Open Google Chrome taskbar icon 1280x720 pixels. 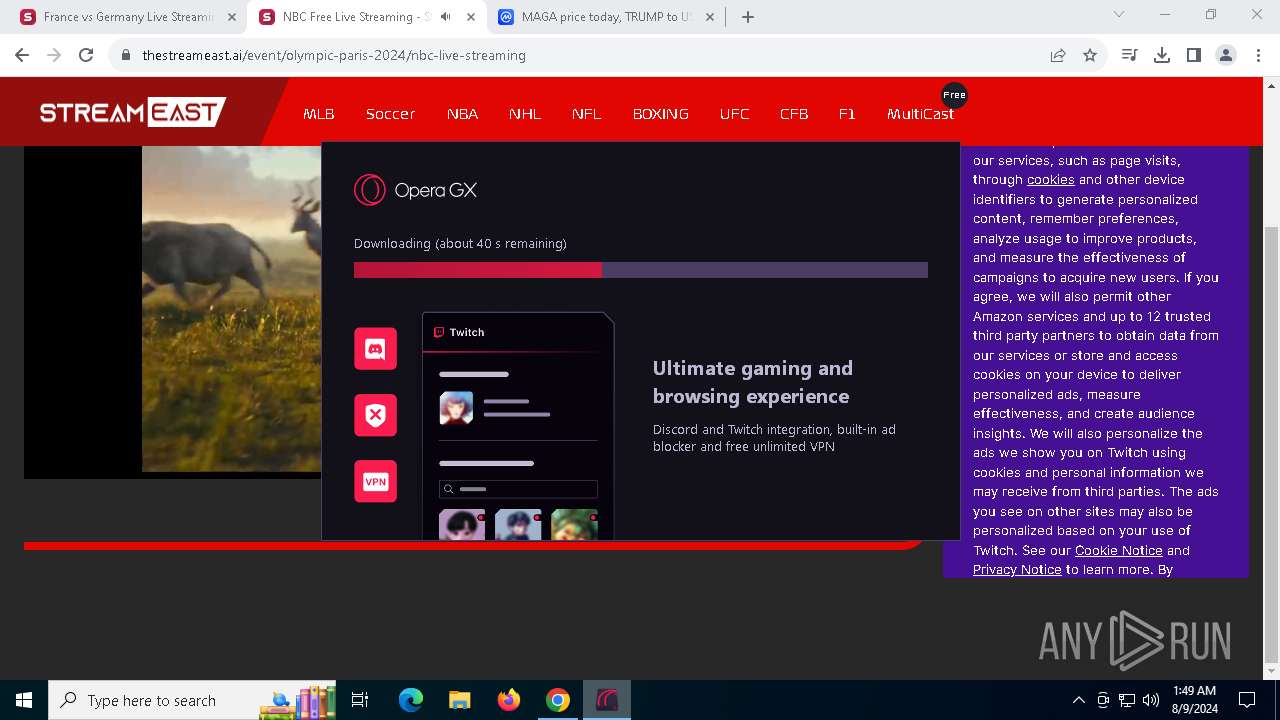pyautogui.click(x=557, y=700)
